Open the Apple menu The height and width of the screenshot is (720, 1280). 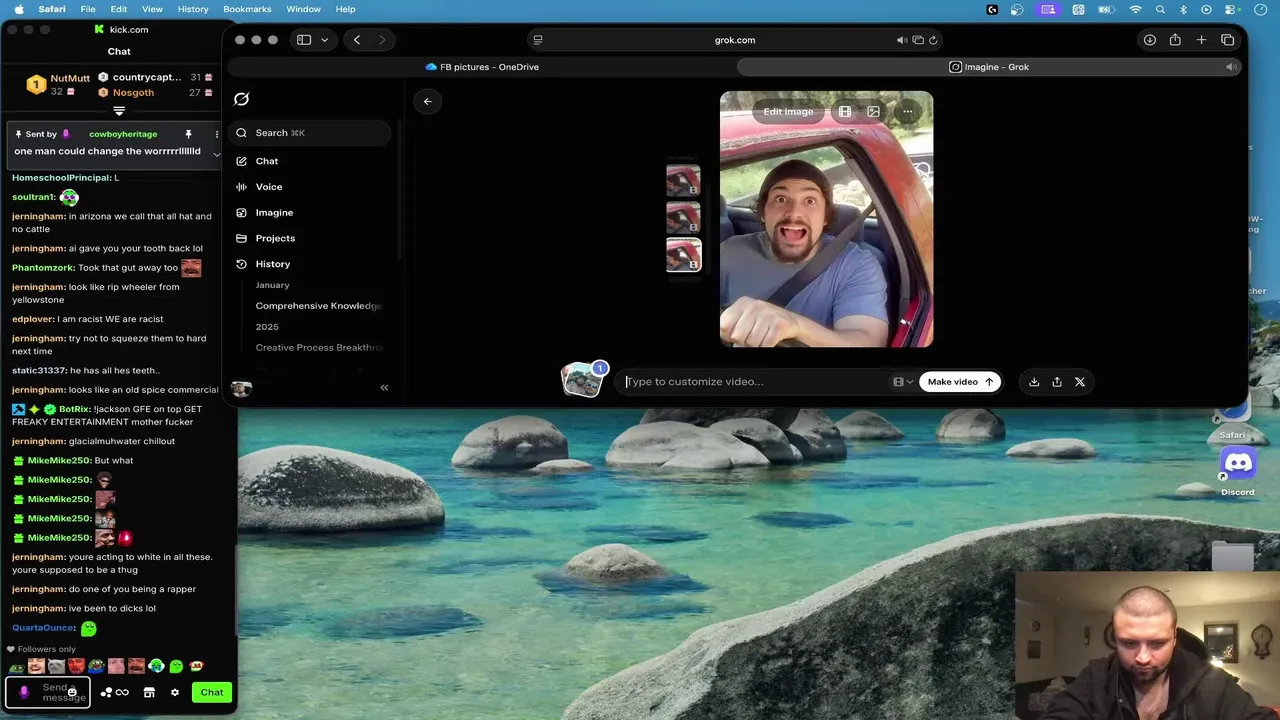19,9
